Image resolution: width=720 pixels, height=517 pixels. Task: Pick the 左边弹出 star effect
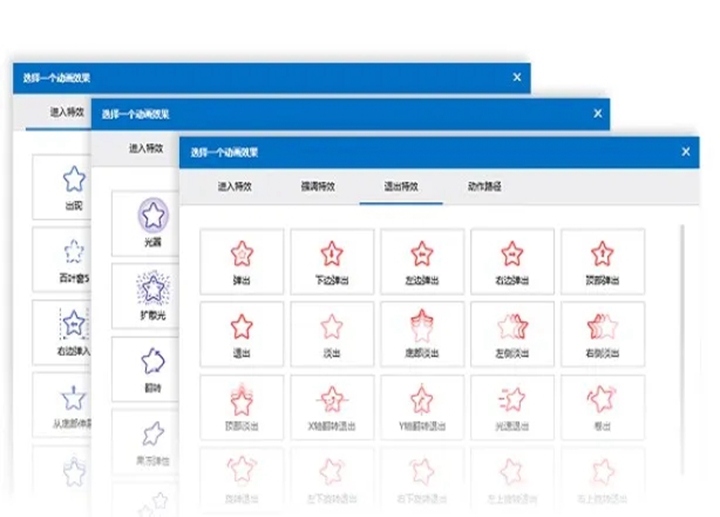(x=422, y=262)
